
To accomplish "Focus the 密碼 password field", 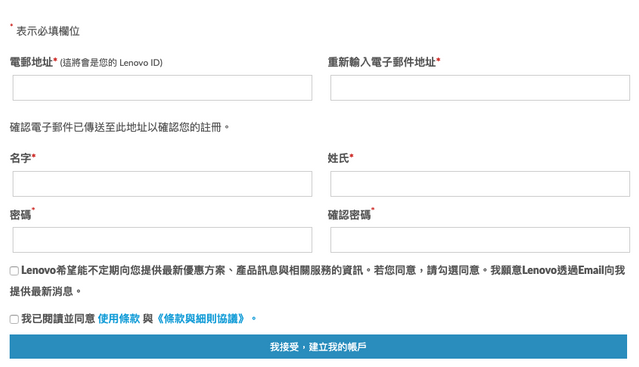I will (162, 240).
